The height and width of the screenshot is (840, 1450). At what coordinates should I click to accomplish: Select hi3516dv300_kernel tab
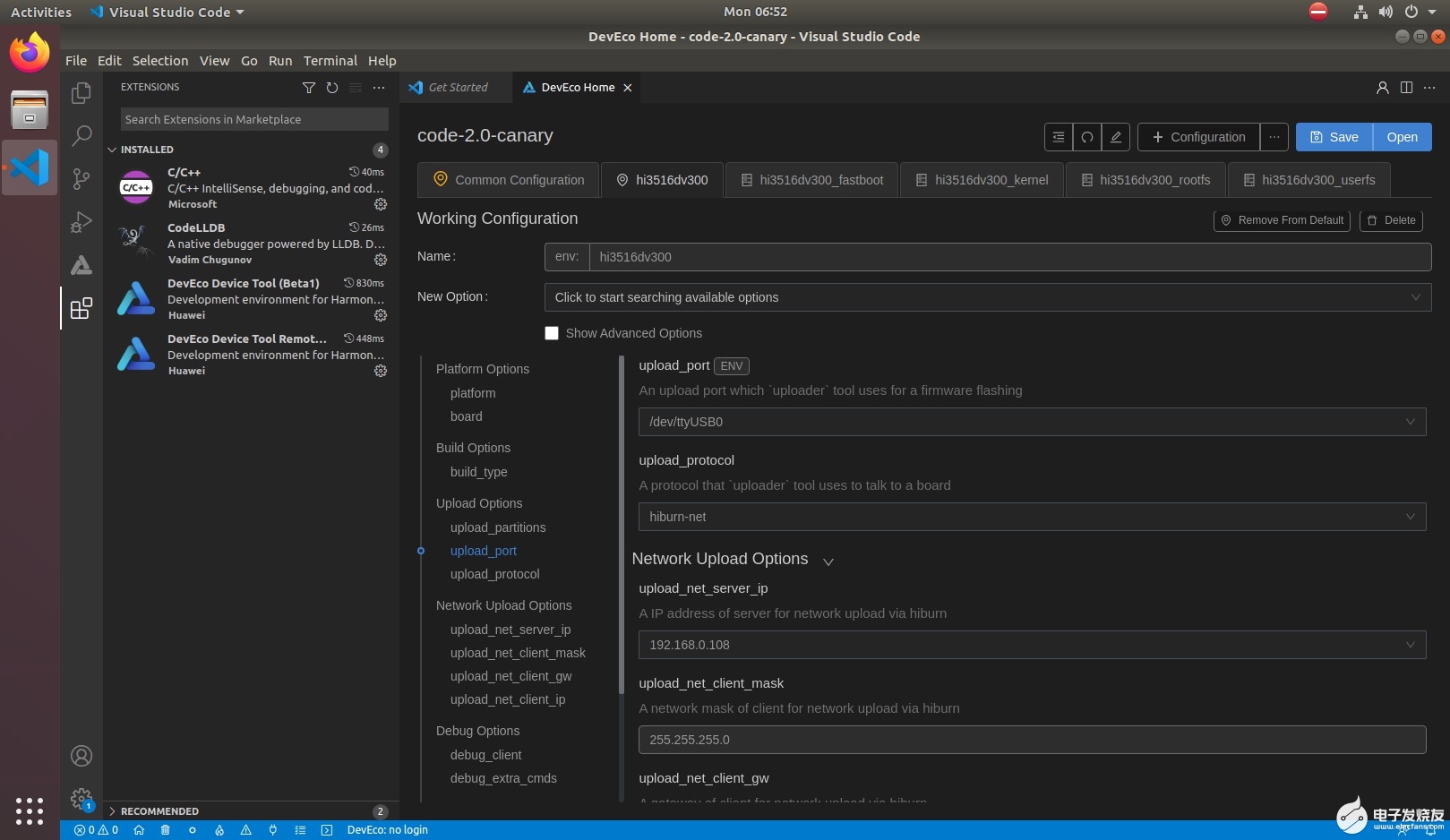pyautogui.click(x=982, y=180)
